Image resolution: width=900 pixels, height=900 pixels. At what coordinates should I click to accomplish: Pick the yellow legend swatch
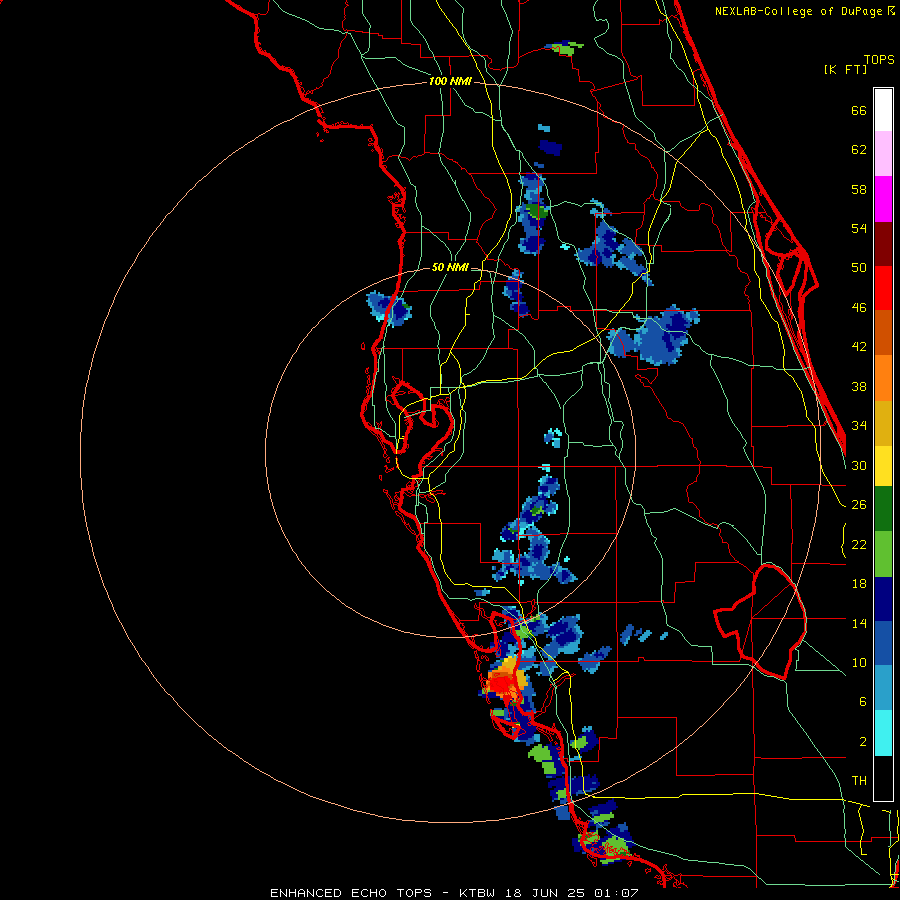[883, 466]
